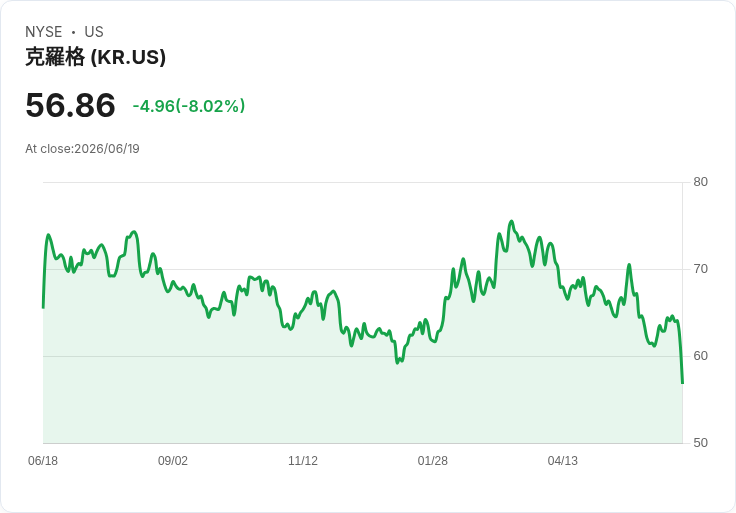The width and height of the screenshot is (736, 513).
Task: Click the 01/28 date axis label
Action: pos(432,461)
